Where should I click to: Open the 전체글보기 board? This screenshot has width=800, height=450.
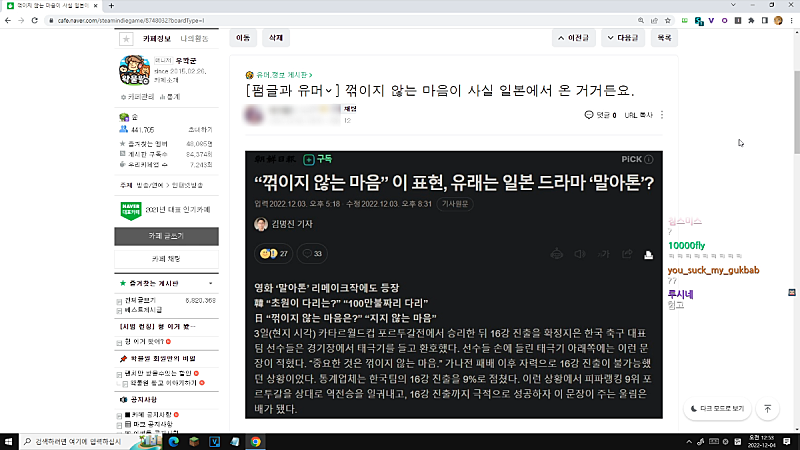point(140,301)
